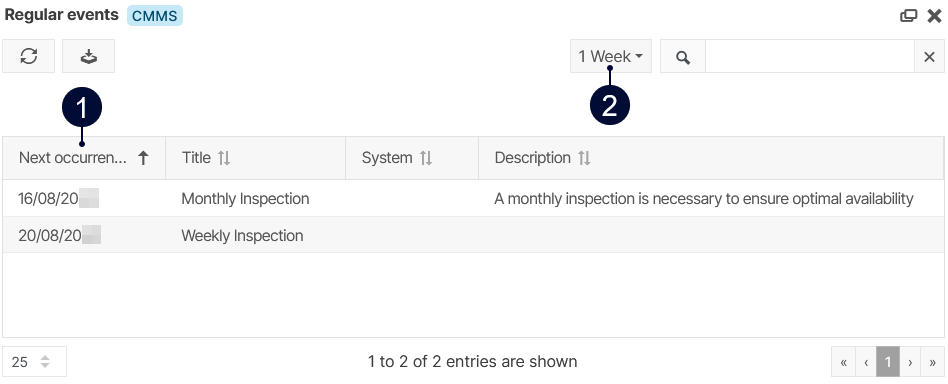Image resolution: width=948 pixels, height=384 pixels.
Task: Sort by System column arrows
Action: pos(426,158)
